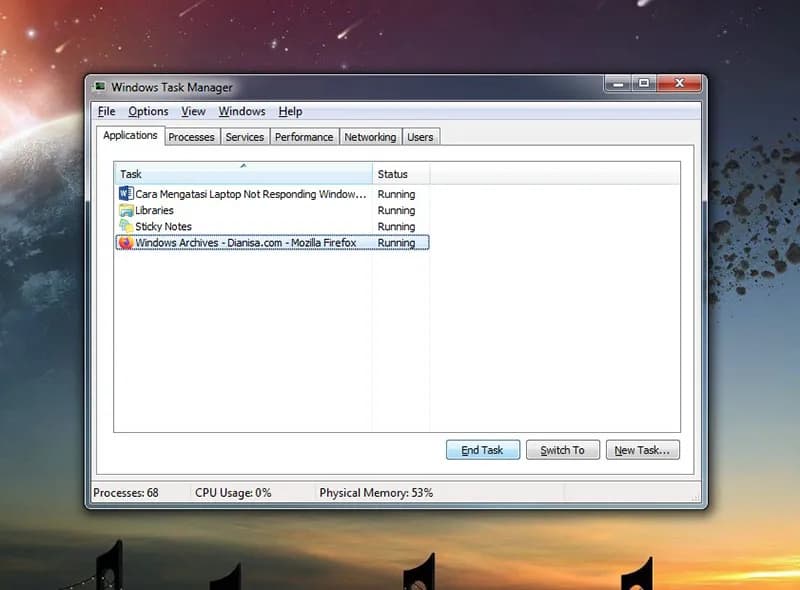Viewport: 800px width, 590px height.
Task: Sort by the Status column header
Action: tap(400, 174)
